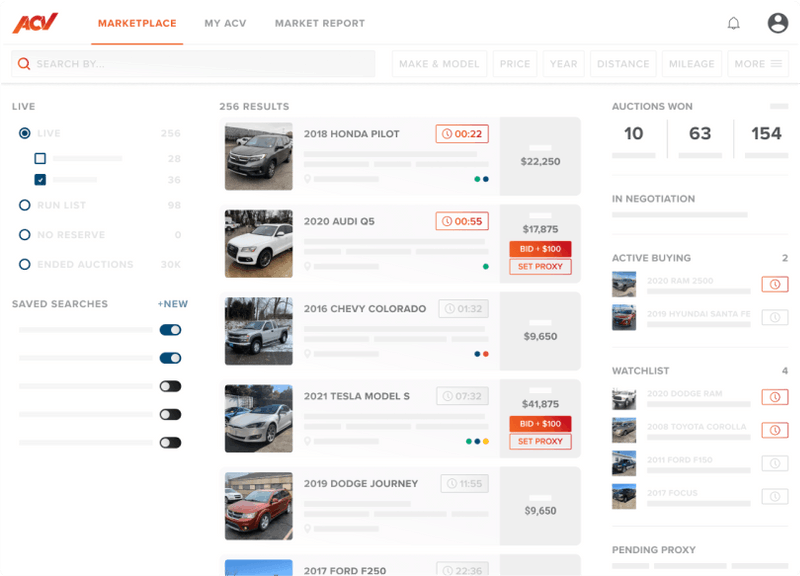800x576 pixels.
Task: Click the 2018 Honda Pilot countdown timer
Action: click(x=462, y=134)
